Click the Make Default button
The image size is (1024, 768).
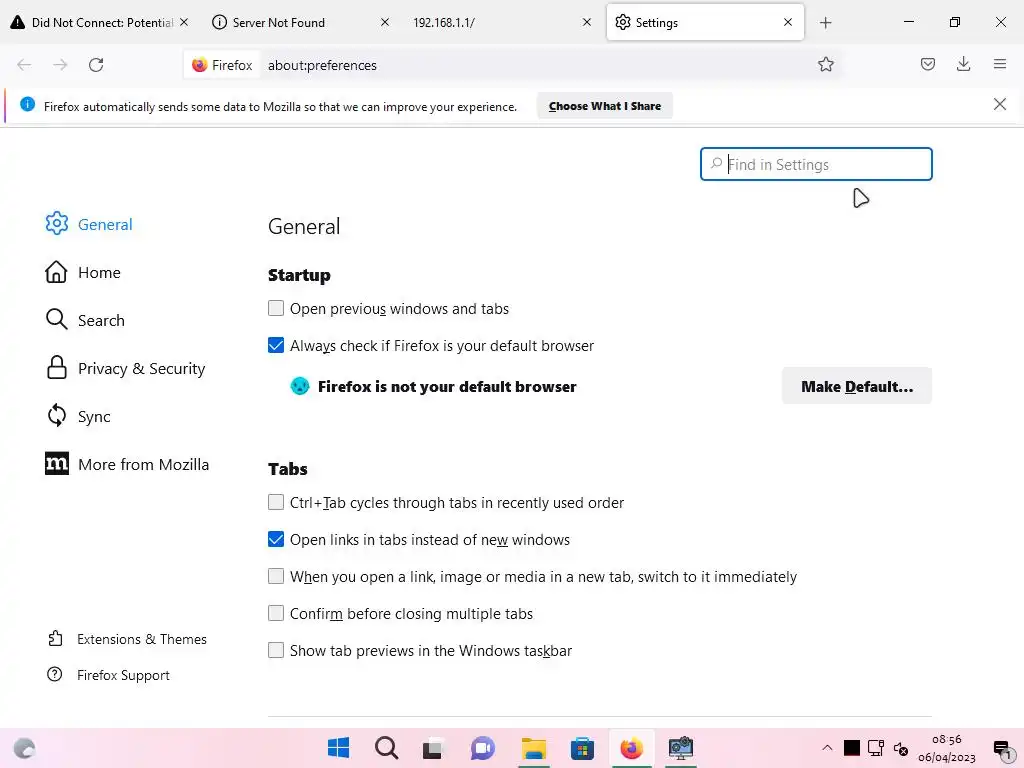pyautogui.click(x=856, y=386)
